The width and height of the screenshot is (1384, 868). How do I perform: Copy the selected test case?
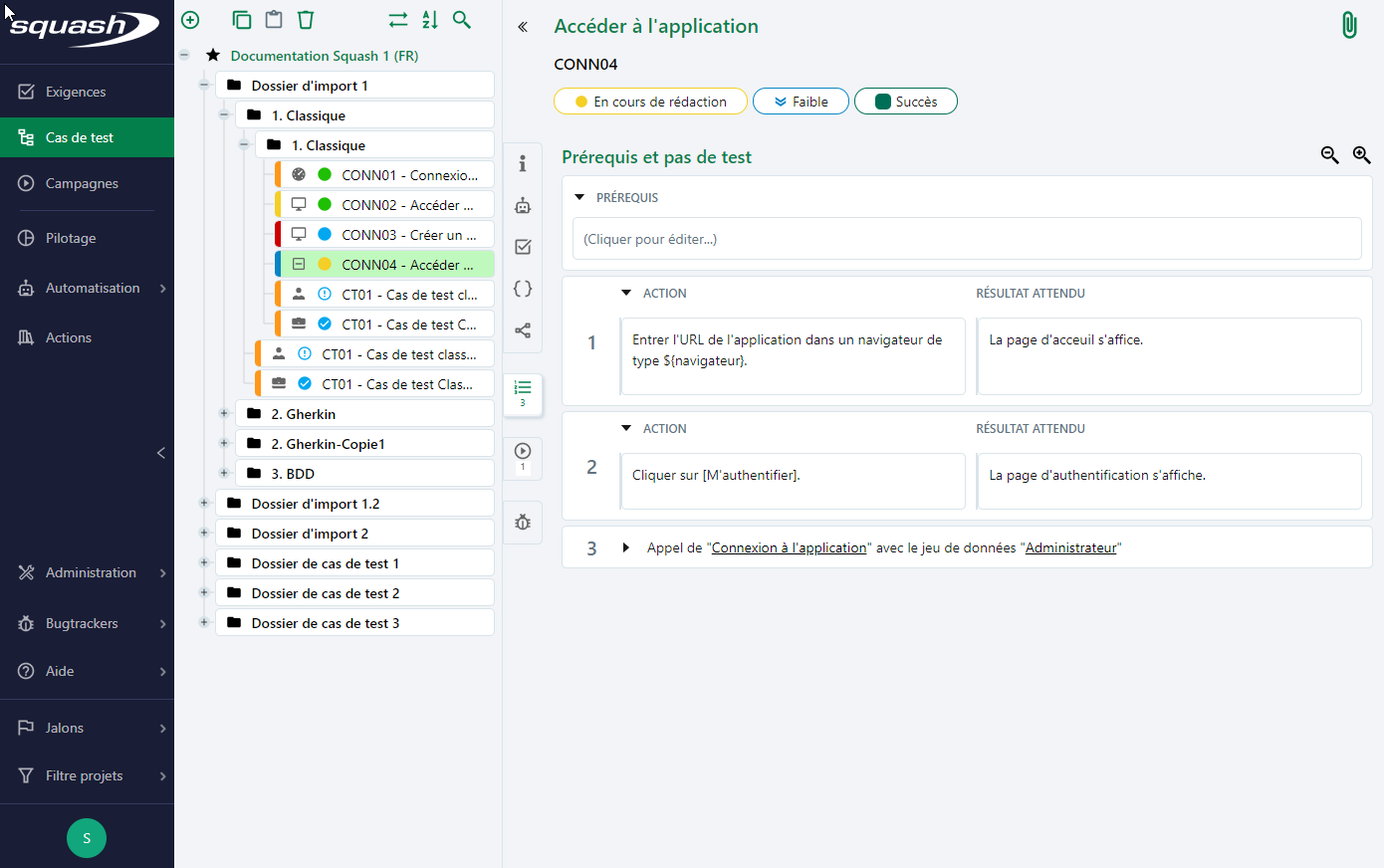tap(241, 19)
